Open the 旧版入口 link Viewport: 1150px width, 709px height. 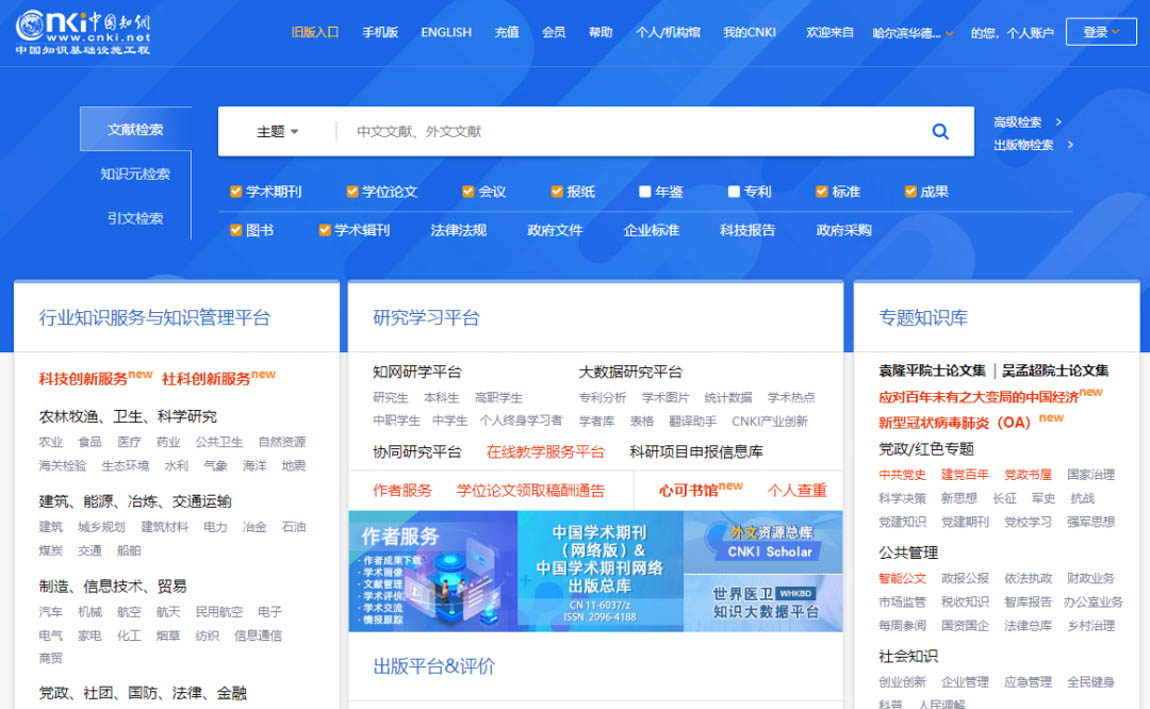pos(315,32)
